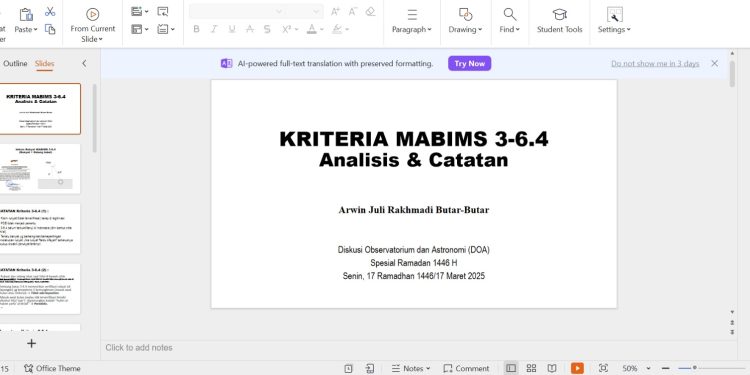
Task: Open Student Tools
Action: click(560, 22)
